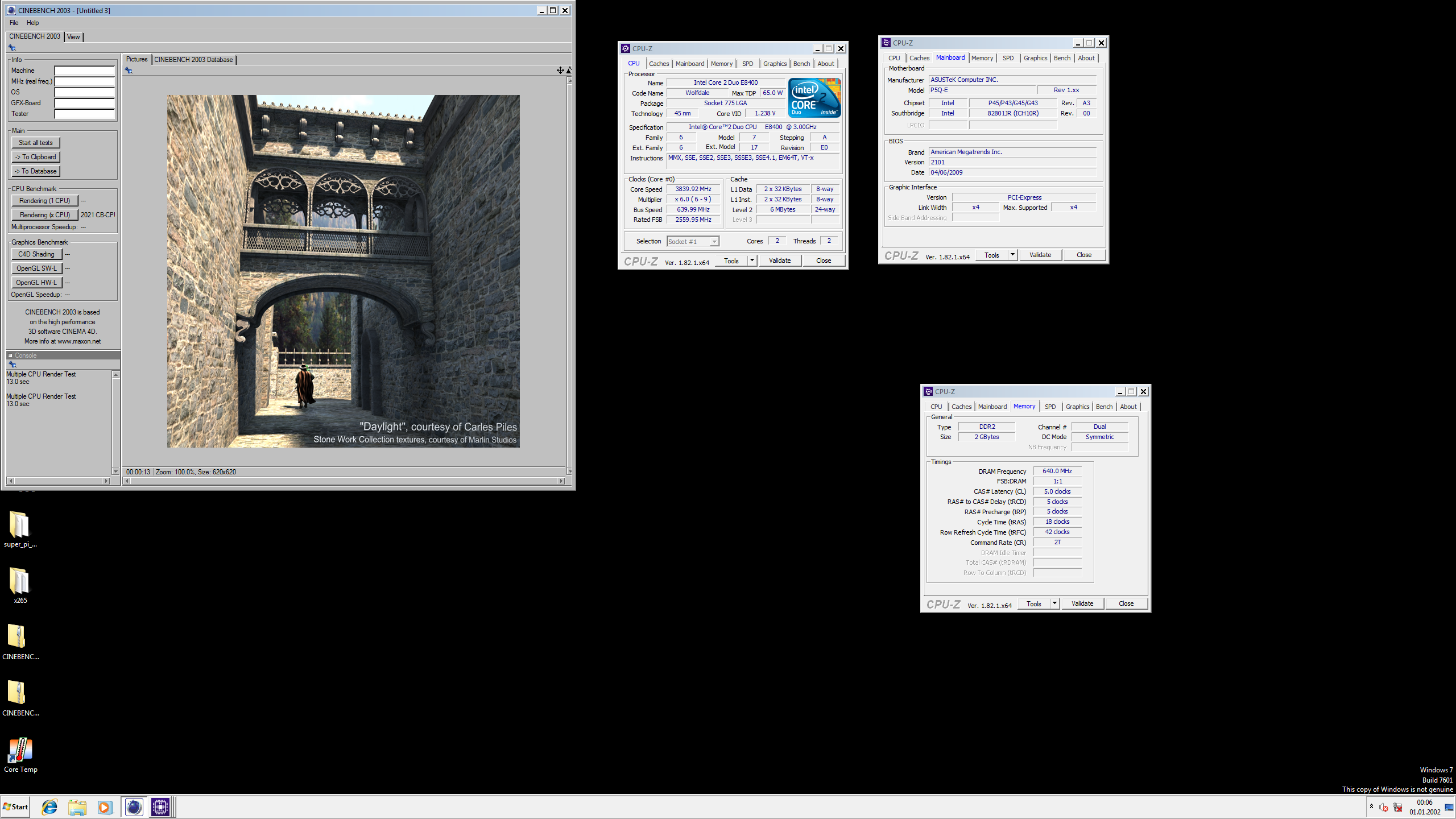1456x819 pixels.
Task: Run the Rendering (1 CPU) benchmark
Action: [x=44, y=201]
